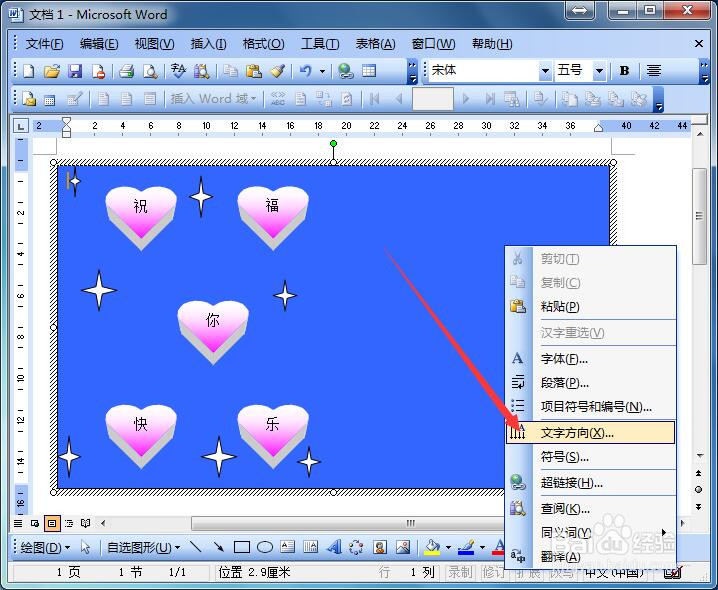Expand the Undo history dropdown arrow
The image size is (718, 590).
[322, 71]
